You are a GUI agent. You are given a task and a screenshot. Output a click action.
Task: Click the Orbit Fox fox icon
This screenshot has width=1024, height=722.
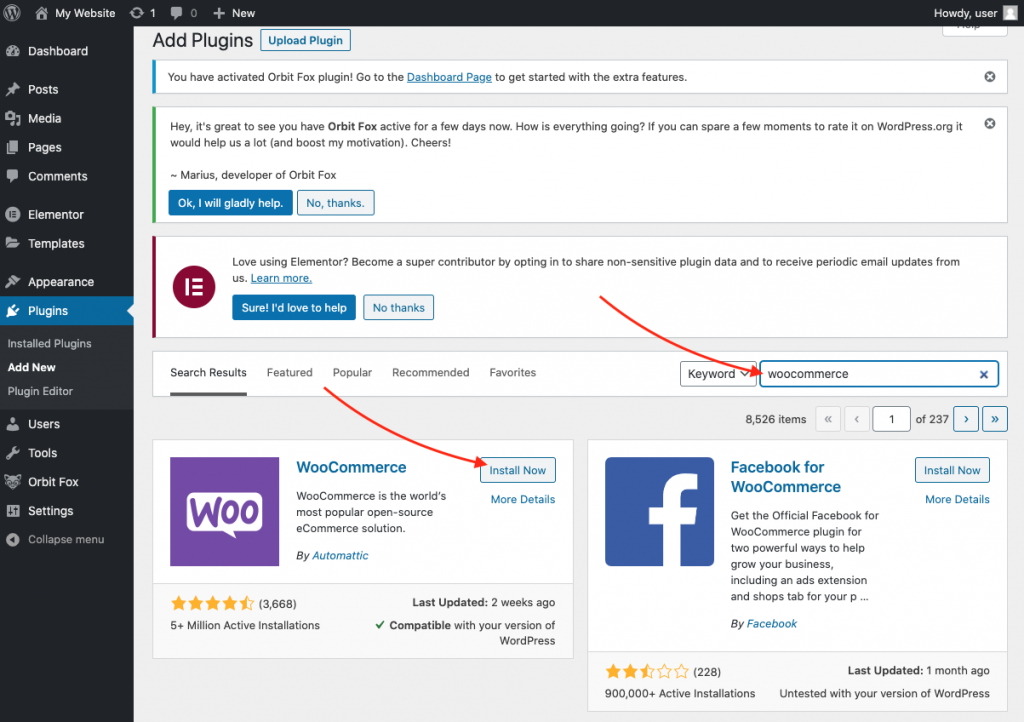[x=13, y=482]
